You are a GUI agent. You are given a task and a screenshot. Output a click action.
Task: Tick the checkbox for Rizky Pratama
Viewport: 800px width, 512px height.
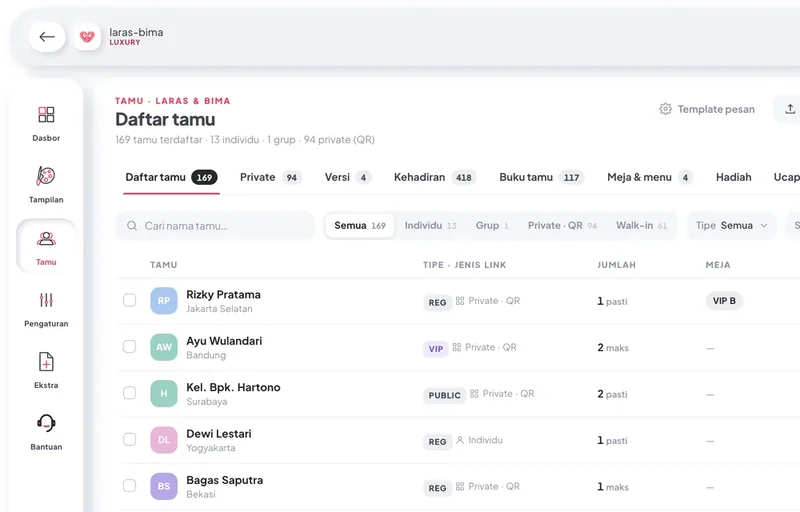pyautogui.click(x=130, y=300)
